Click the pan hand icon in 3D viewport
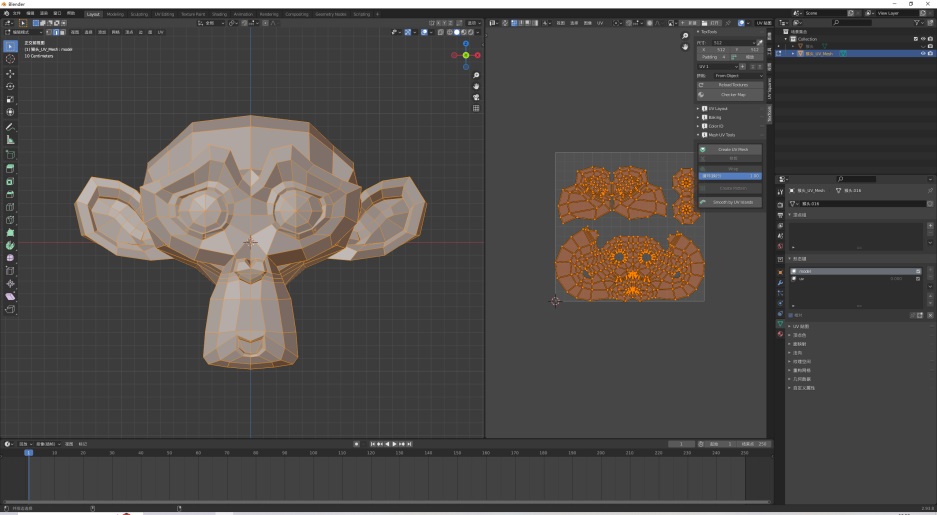937x515 pixels. (x=476, y=87)
